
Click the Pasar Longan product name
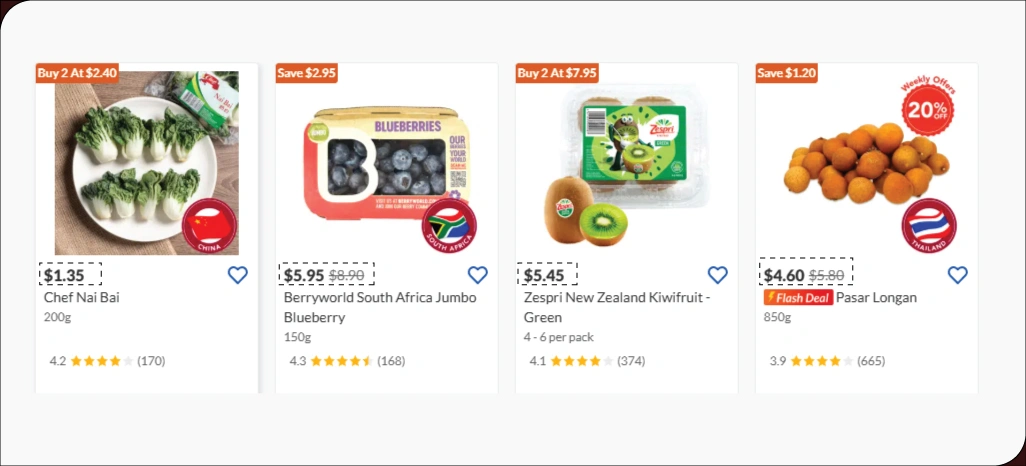[876, 298]
